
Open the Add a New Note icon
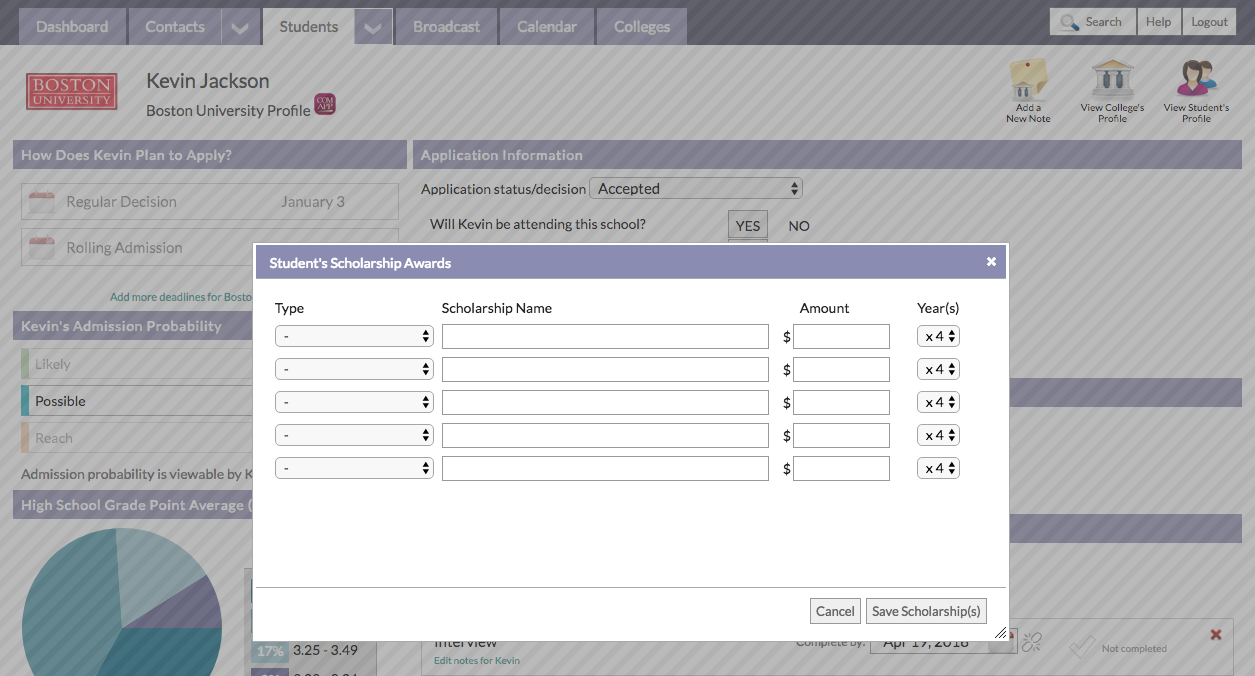point(1028,90)
